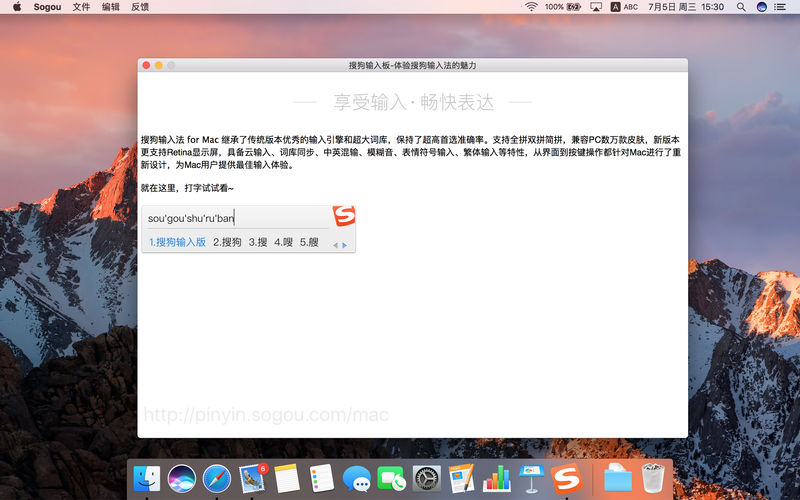Viewport: 800px width, 500px height.
Task: Close the 搜狗输入板 window
Action: click(146, 65)
